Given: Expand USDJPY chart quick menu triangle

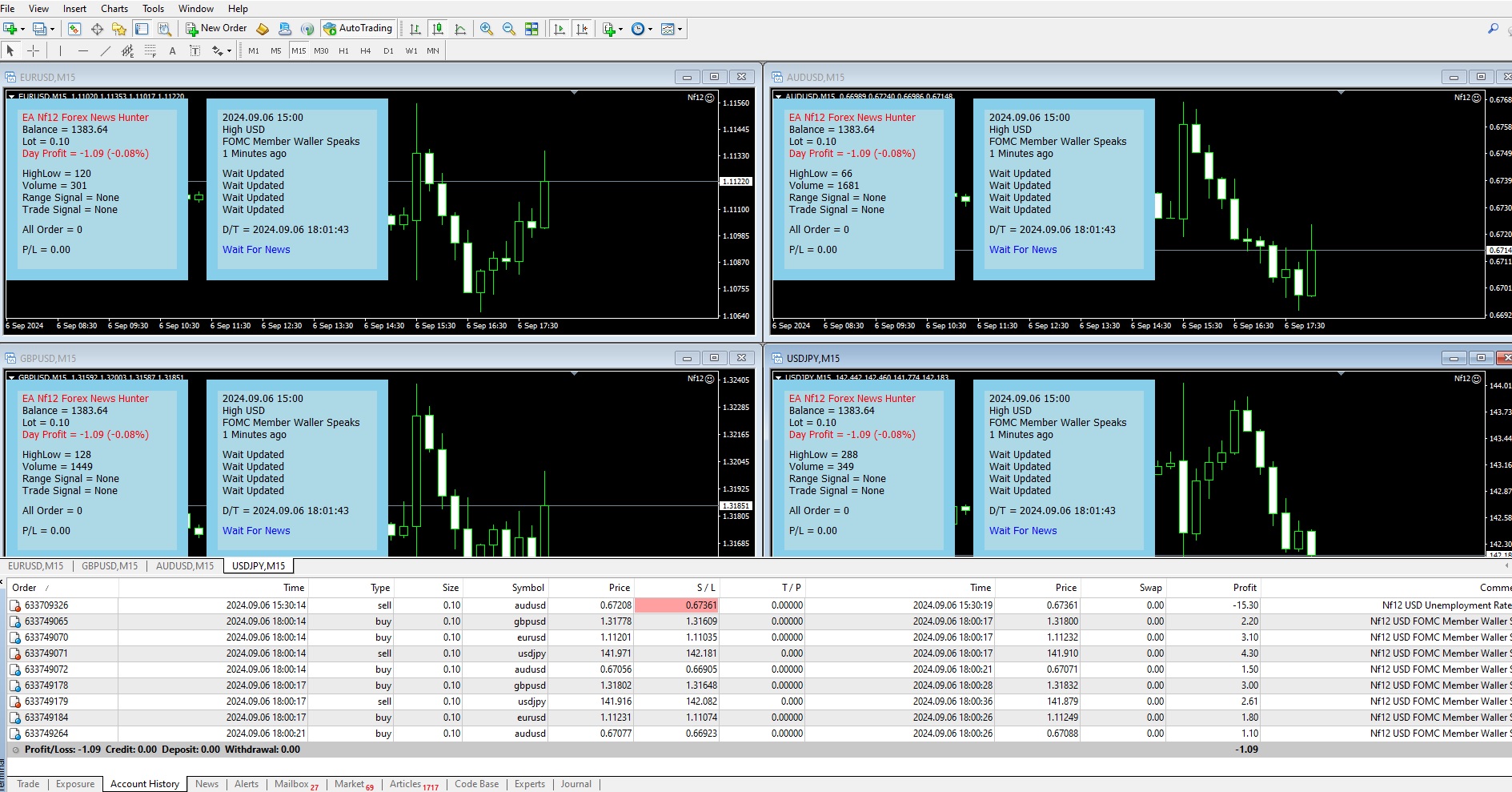Looking at the screenshot, I should pos(779,377).
